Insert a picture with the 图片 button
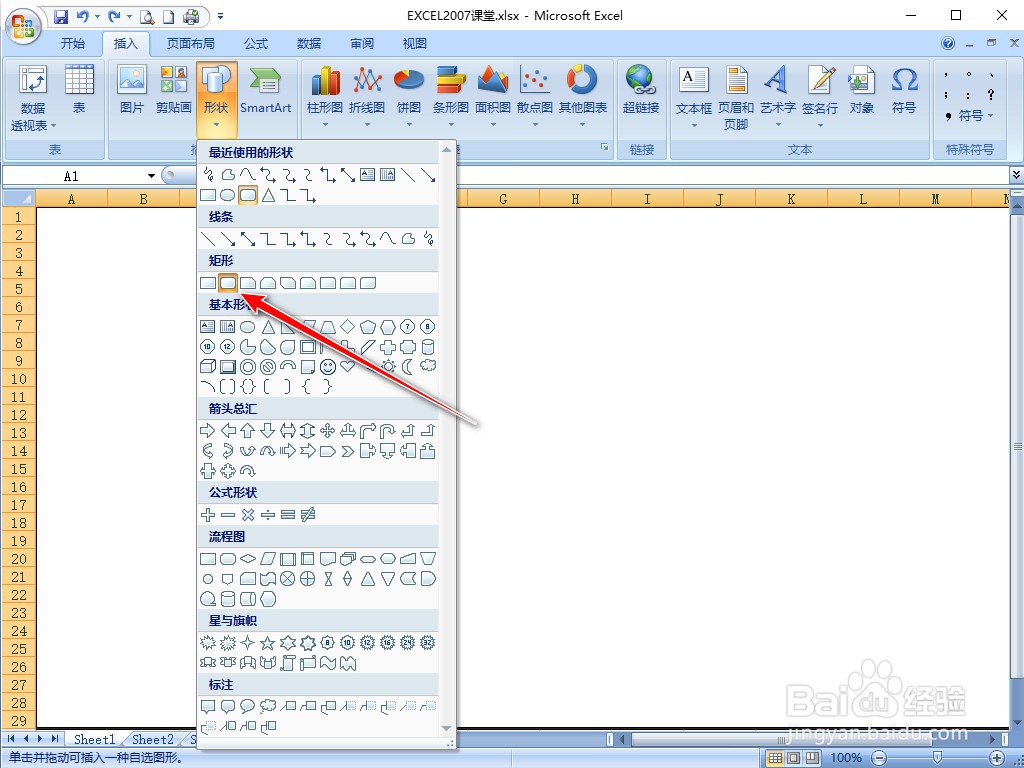The height and width of the screenshot is (768, 1024). (132, 90)
